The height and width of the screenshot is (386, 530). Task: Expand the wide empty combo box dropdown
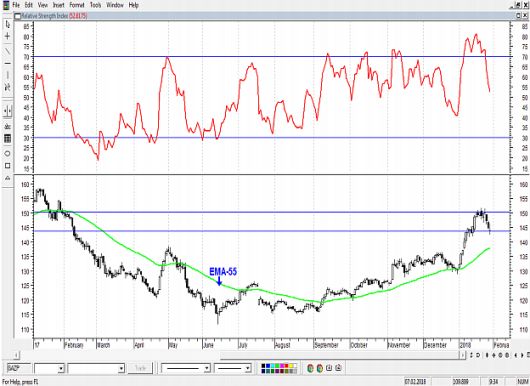(121, 368)
